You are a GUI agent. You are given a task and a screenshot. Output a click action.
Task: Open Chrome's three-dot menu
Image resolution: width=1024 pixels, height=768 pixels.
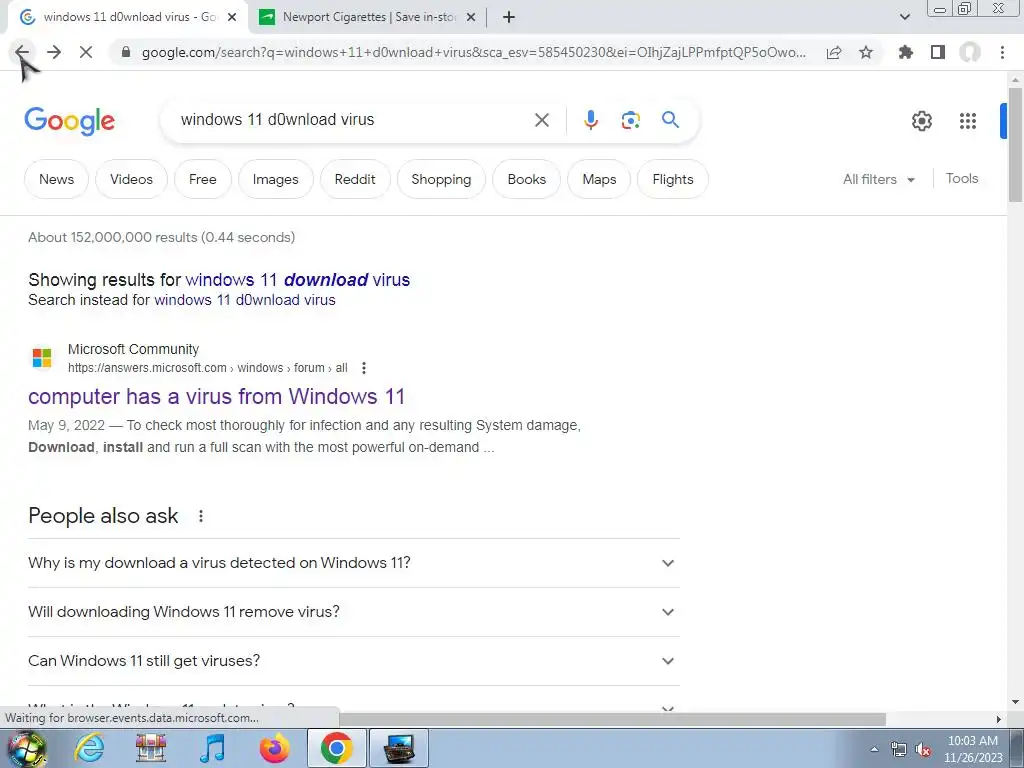click(1002, 52)
